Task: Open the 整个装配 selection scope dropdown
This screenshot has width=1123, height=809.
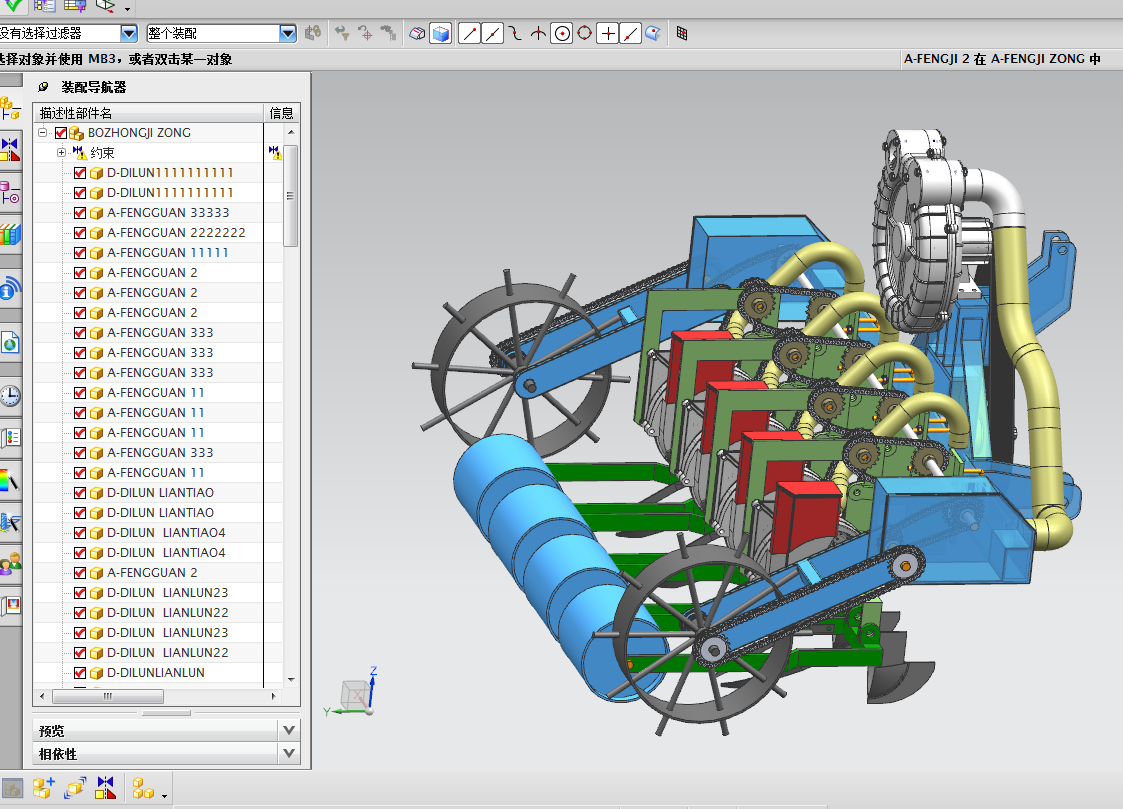Action: pyautogui.click(x=288, y=34)
